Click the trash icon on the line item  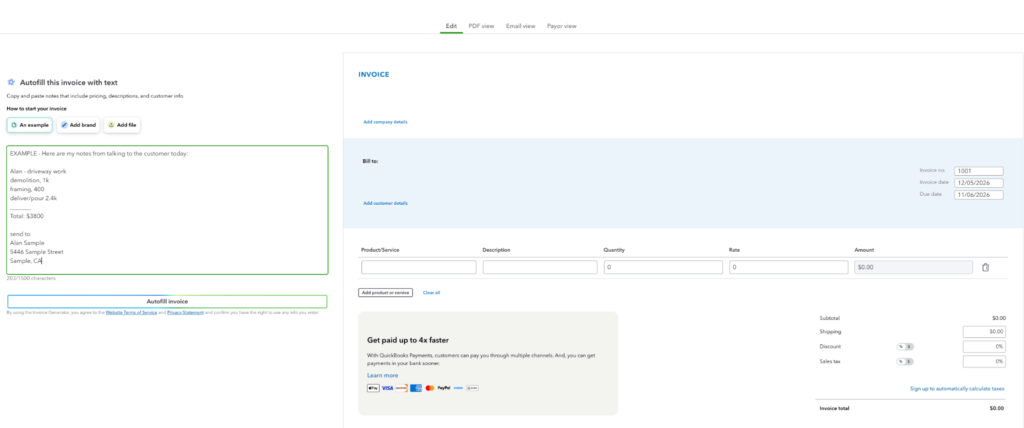point(985,267)
